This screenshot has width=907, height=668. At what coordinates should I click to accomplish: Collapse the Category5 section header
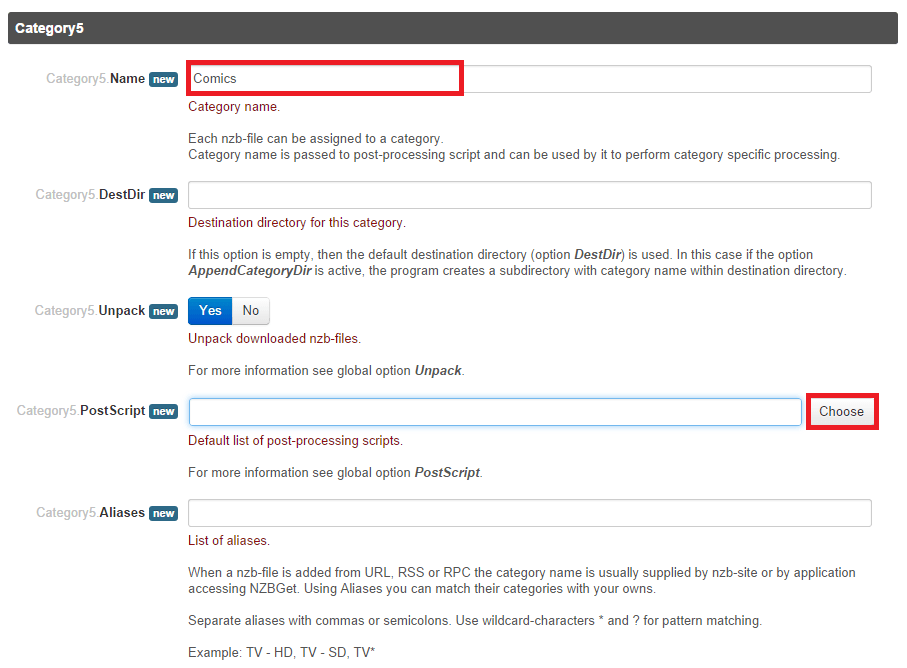(x=452, y=28)
